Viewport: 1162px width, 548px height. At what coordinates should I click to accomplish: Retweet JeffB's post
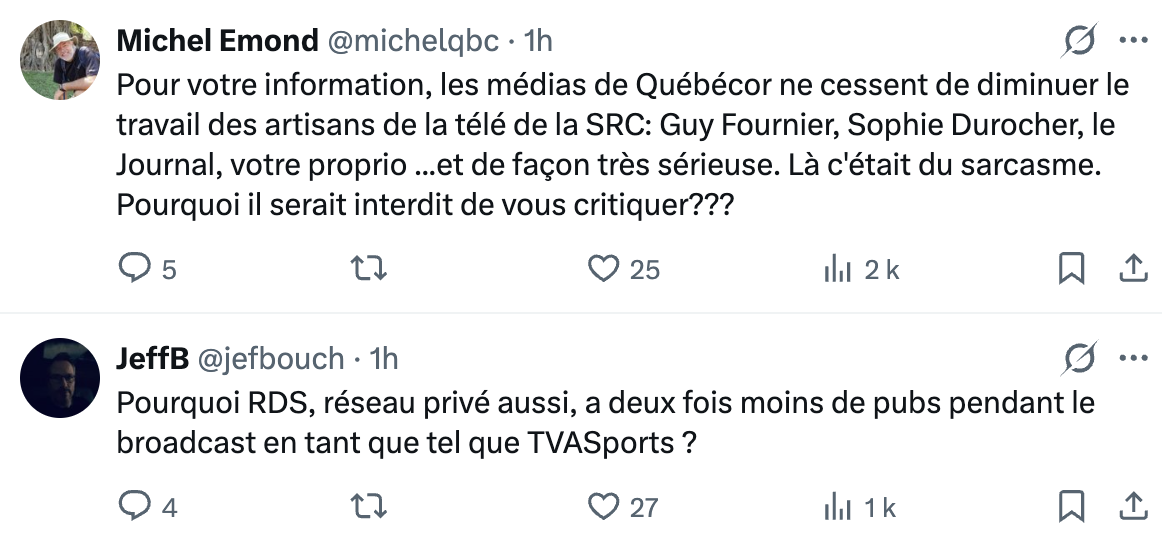[372, 506]
